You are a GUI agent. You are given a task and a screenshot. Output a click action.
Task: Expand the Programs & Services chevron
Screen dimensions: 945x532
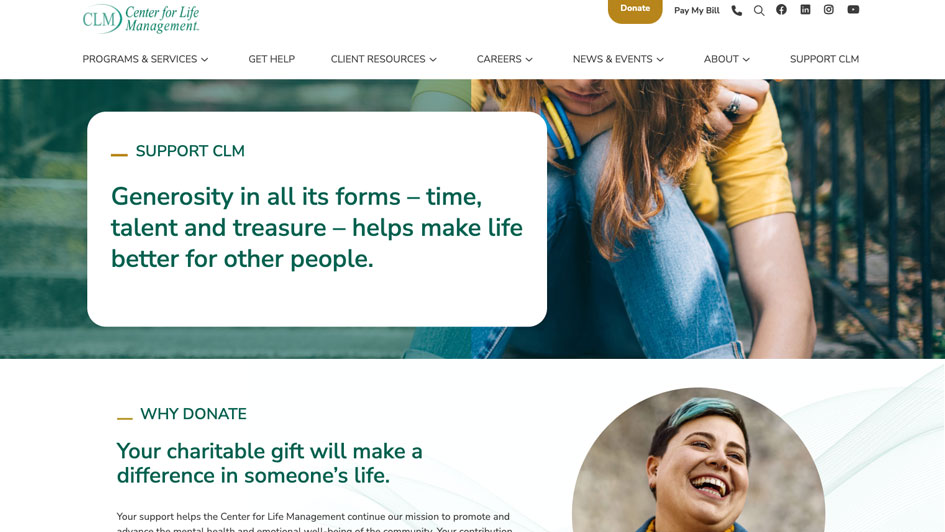(x=205, y=60)
